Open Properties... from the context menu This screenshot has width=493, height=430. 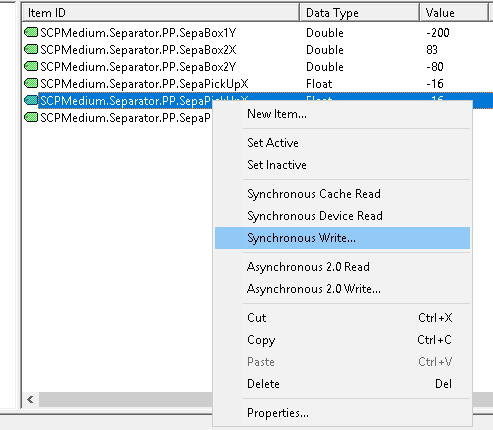point(342,413)
